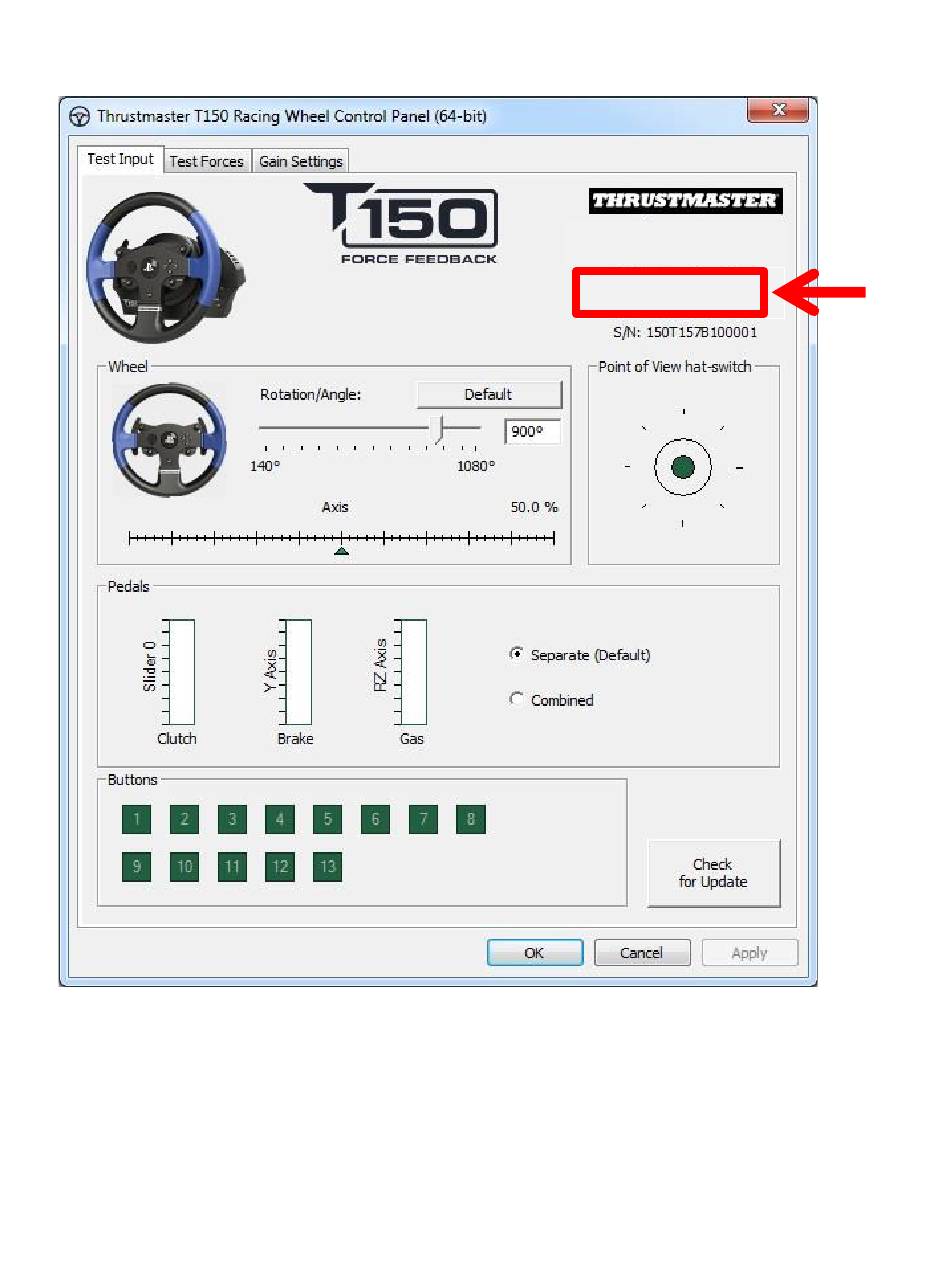Click button indicator 7
The width and height of the screenshot is (950, 1288).
coord(424,820)
